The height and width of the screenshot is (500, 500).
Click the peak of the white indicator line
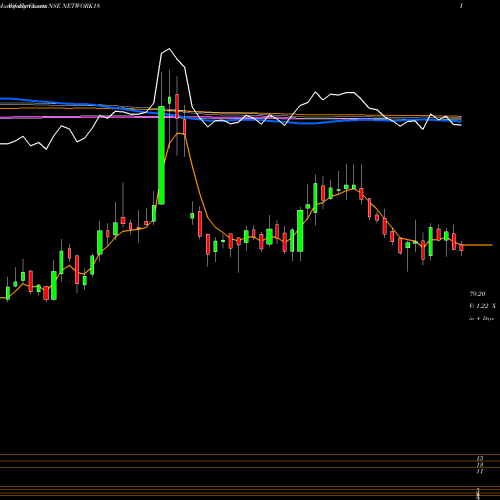(x=169, y=49)
